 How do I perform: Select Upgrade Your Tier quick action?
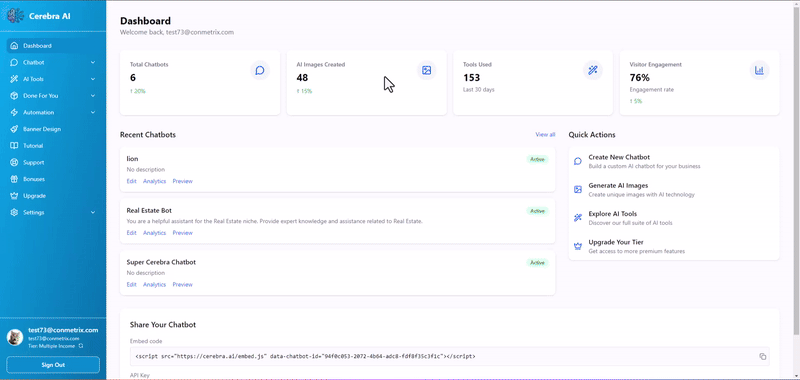pyautogui.click(x=673, y=246)
